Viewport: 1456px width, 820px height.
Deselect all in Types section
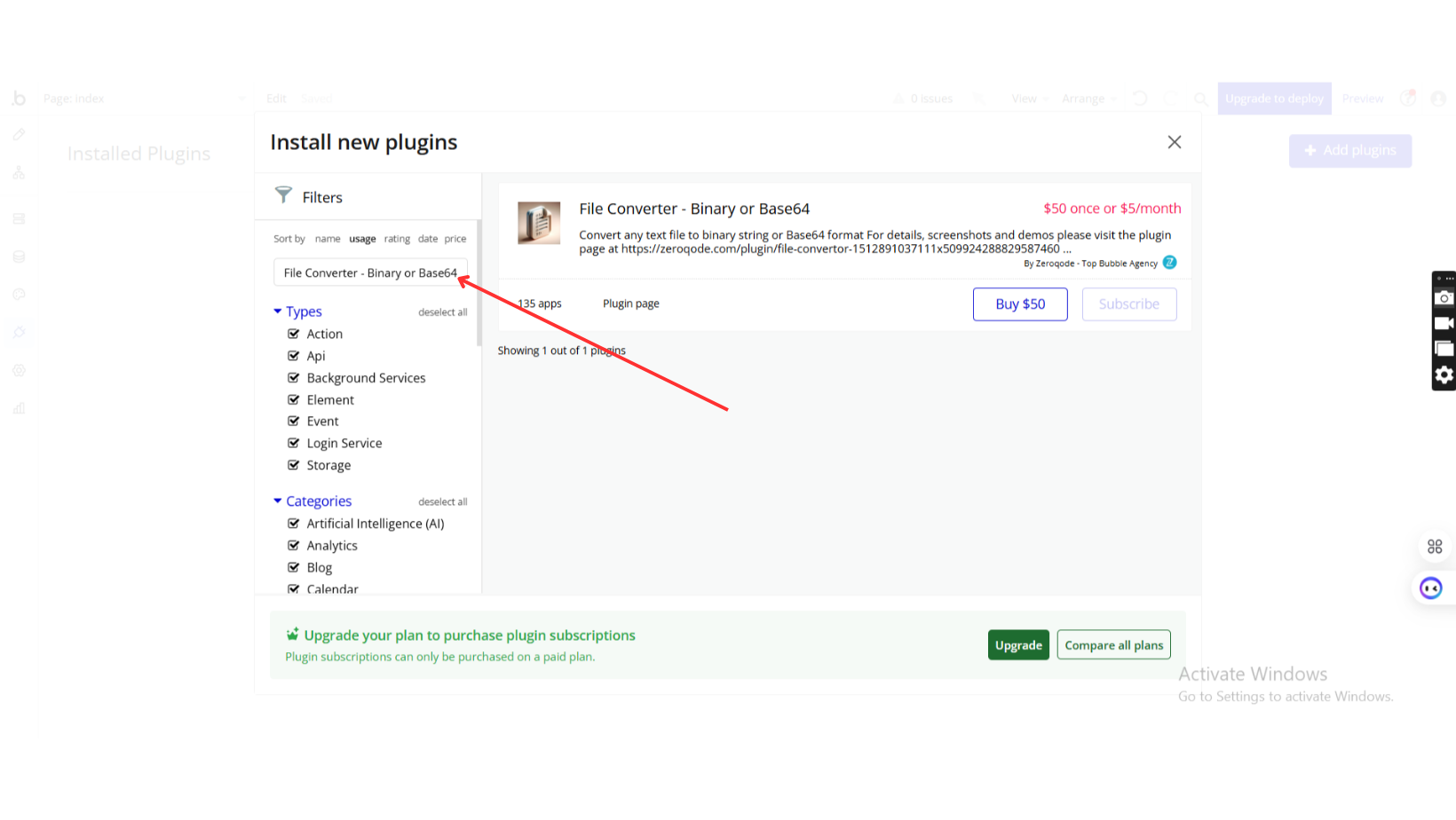tap(443, 312)
